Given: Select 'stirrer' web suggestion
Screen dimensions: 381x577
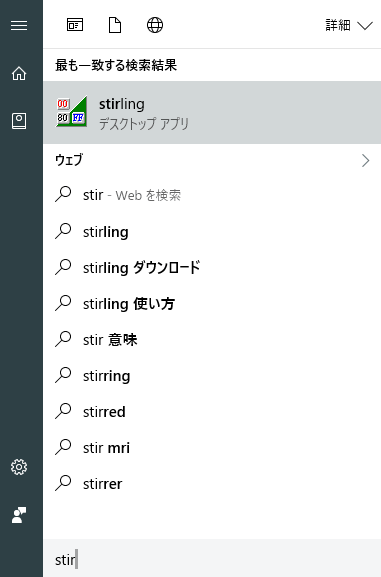Looking at the screenshot, I should [x=212, y=484].
